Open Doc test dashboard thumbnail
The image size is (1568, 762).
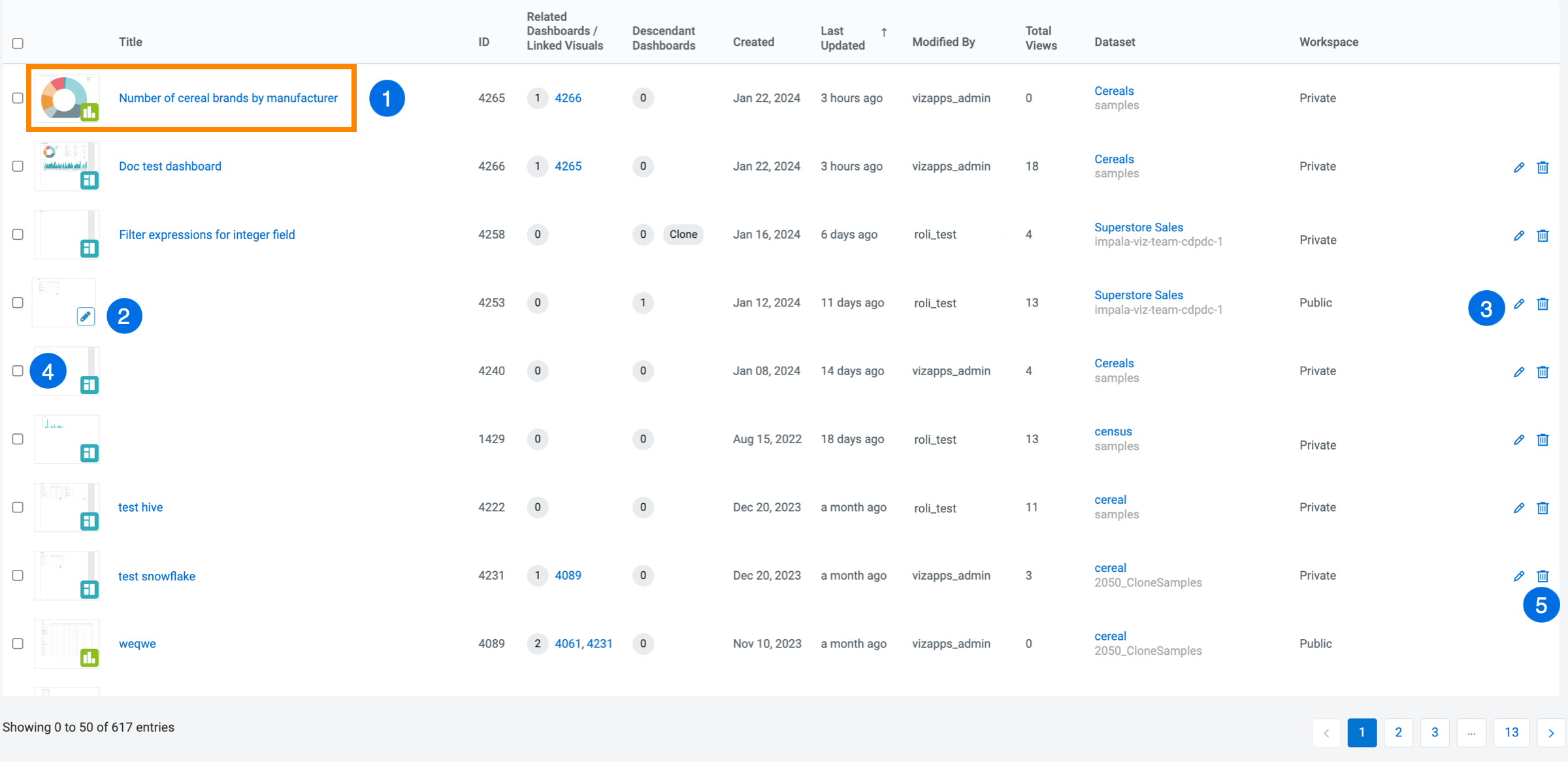[67, 166]
